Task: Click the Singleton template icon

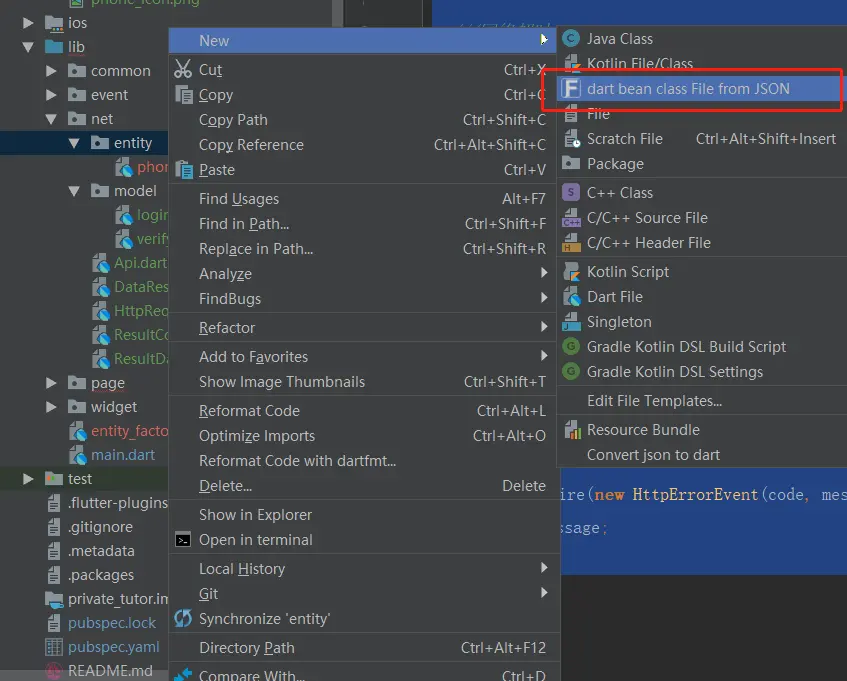Action: coord(572,321)
